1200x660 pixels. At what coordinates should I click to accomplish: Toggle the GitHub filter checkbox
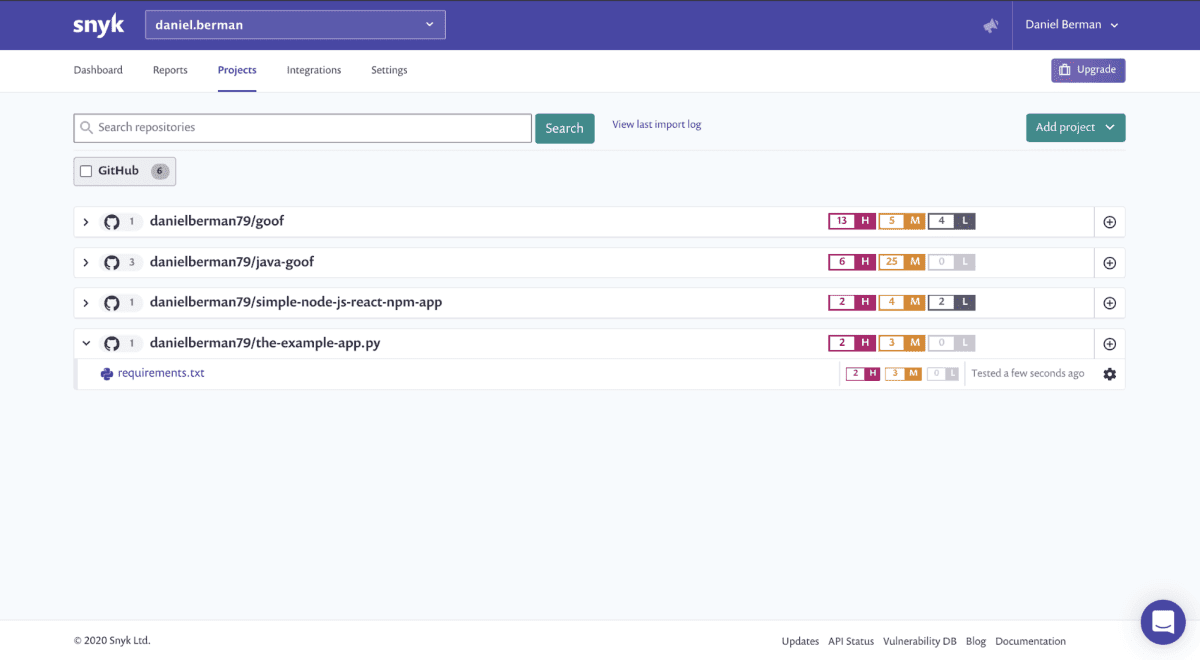(86, 172)
